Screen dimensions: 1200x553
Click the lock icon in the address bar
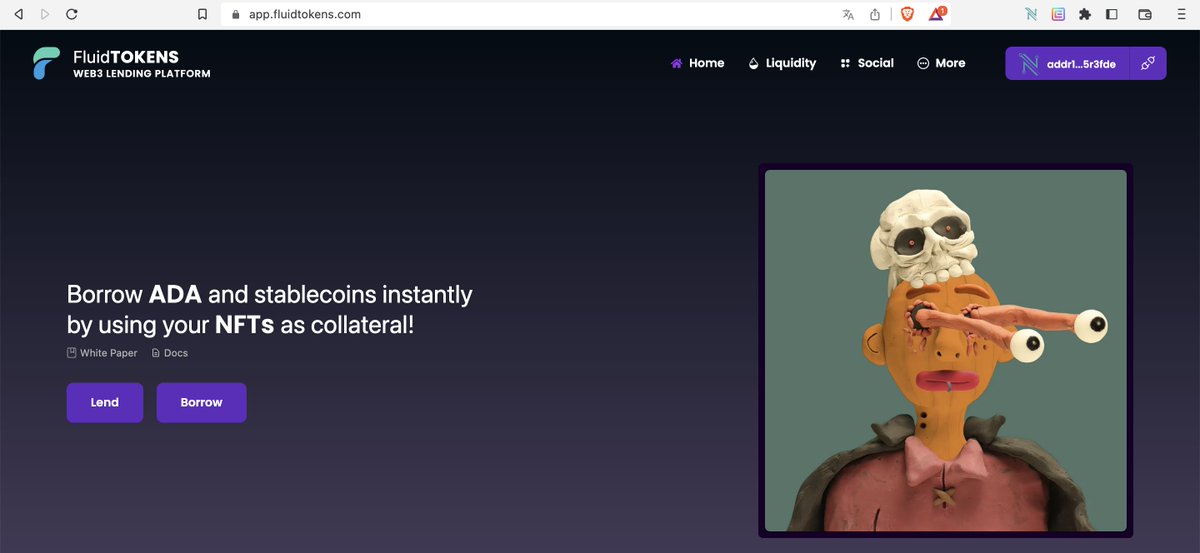coord(236,15)
